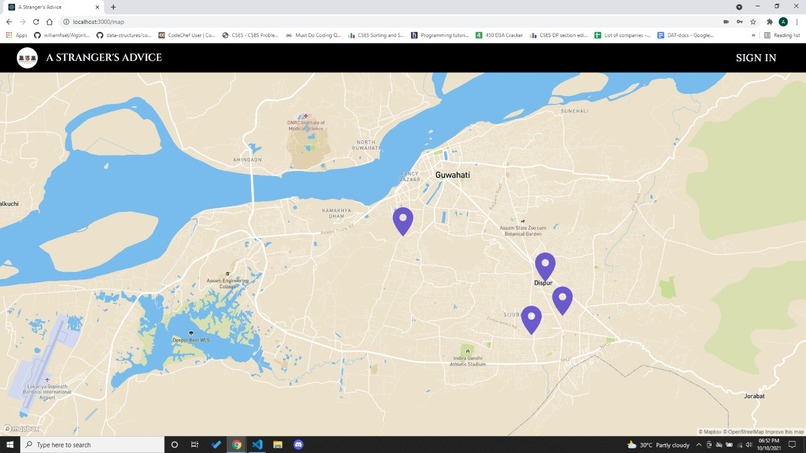Reload the page

pyautogui.click(x=36, y=22)
